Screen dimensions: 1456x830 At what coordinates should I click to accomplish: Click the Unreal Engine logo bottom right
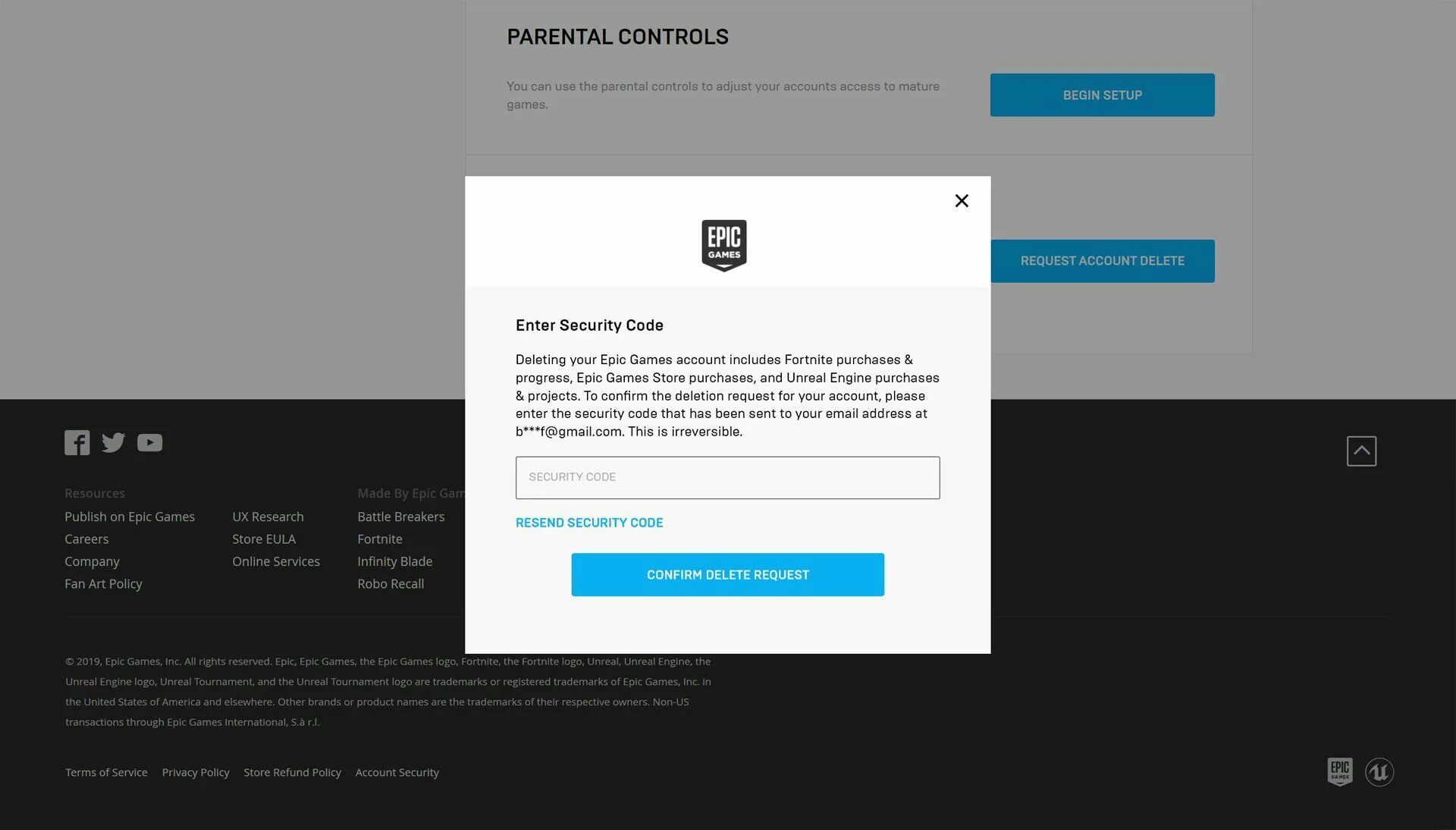[1379, 772]
